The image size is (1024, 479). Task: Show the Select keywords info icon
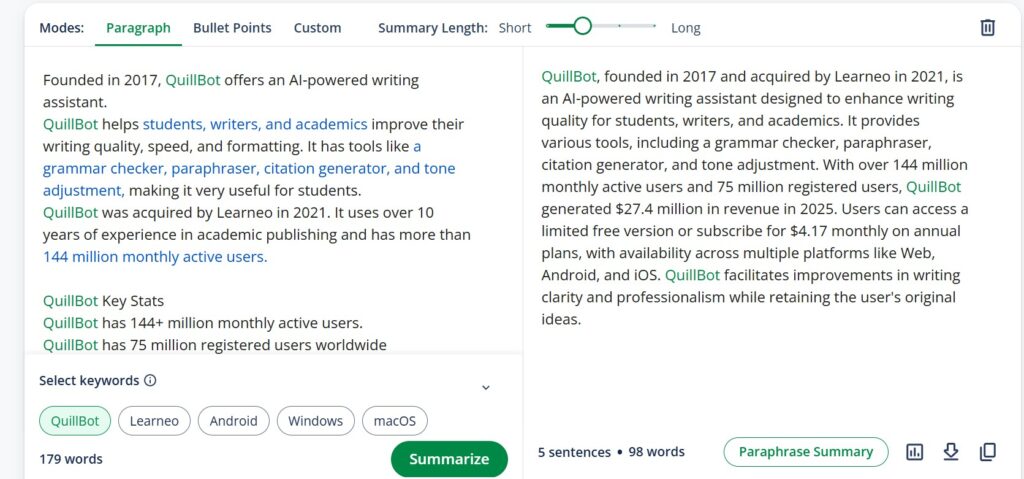150,381
